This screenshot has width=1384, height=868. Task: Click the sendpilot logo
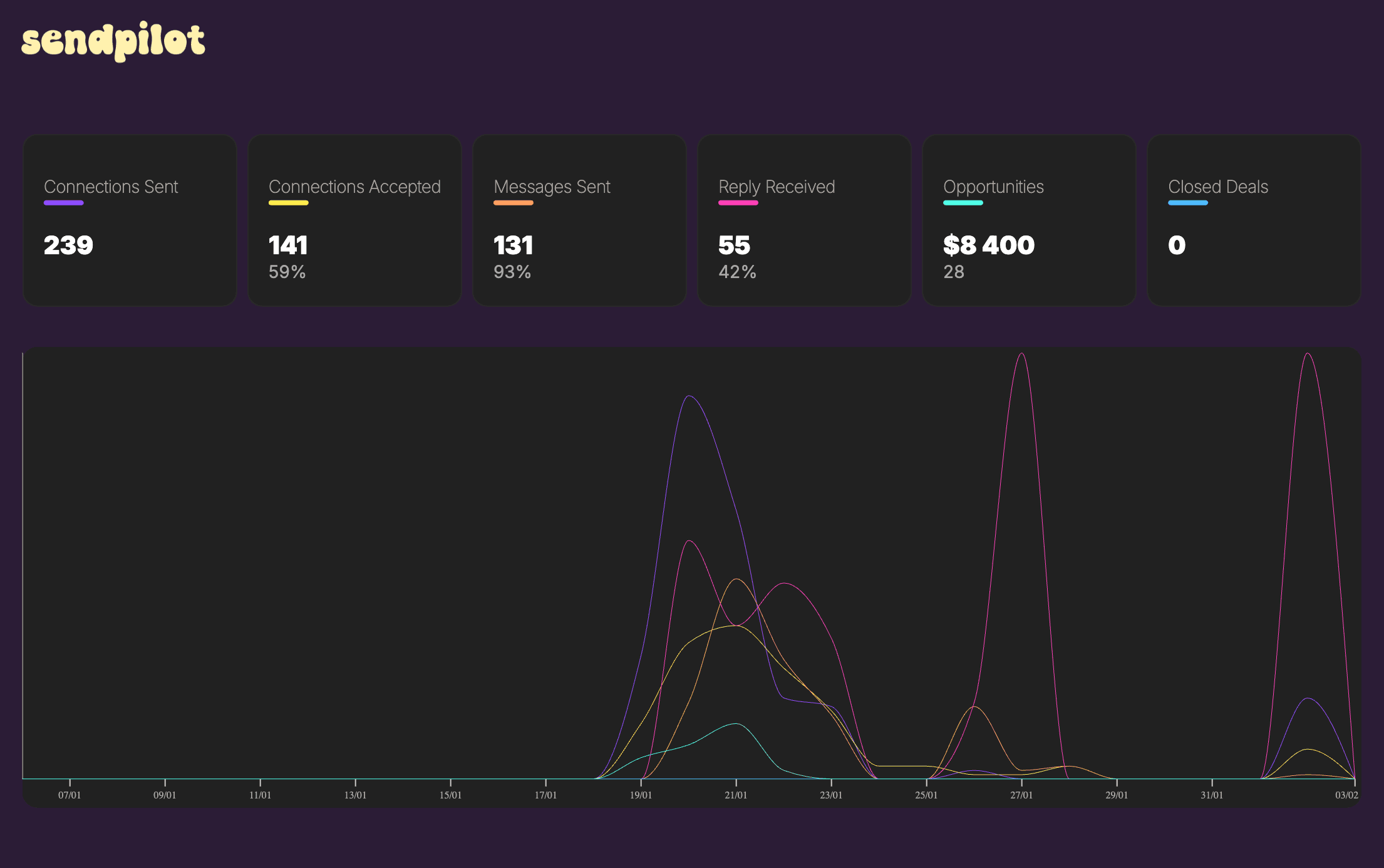[x=113, y=41]
